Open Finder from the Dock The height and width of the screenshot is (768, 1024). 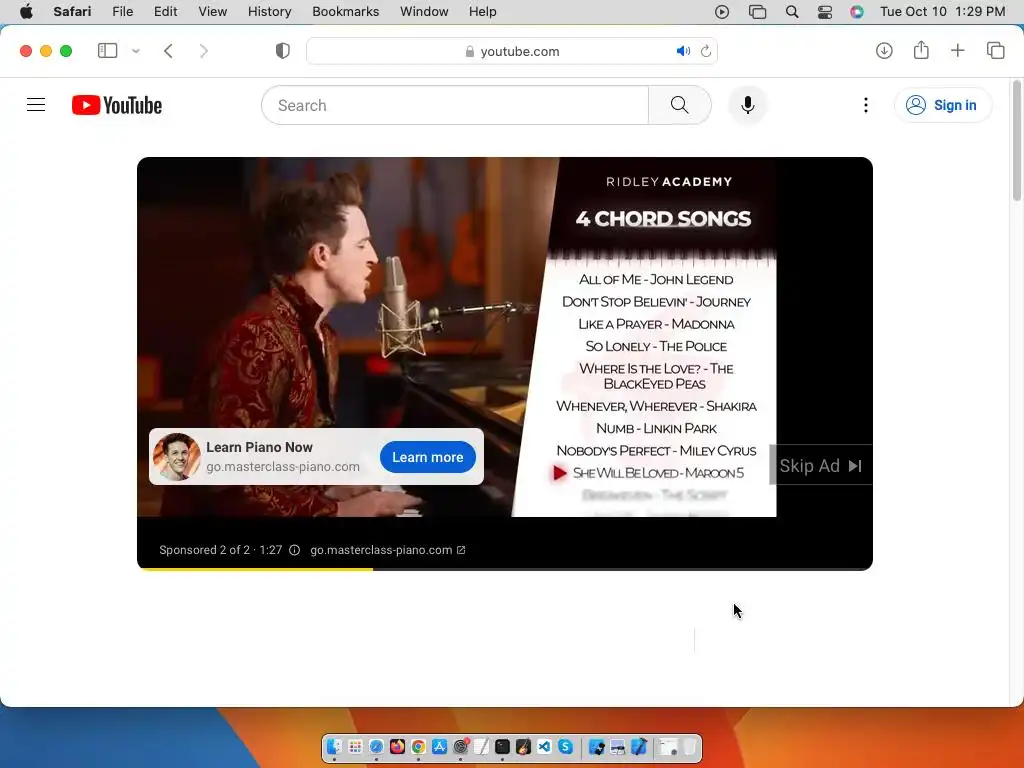[334, 746]
